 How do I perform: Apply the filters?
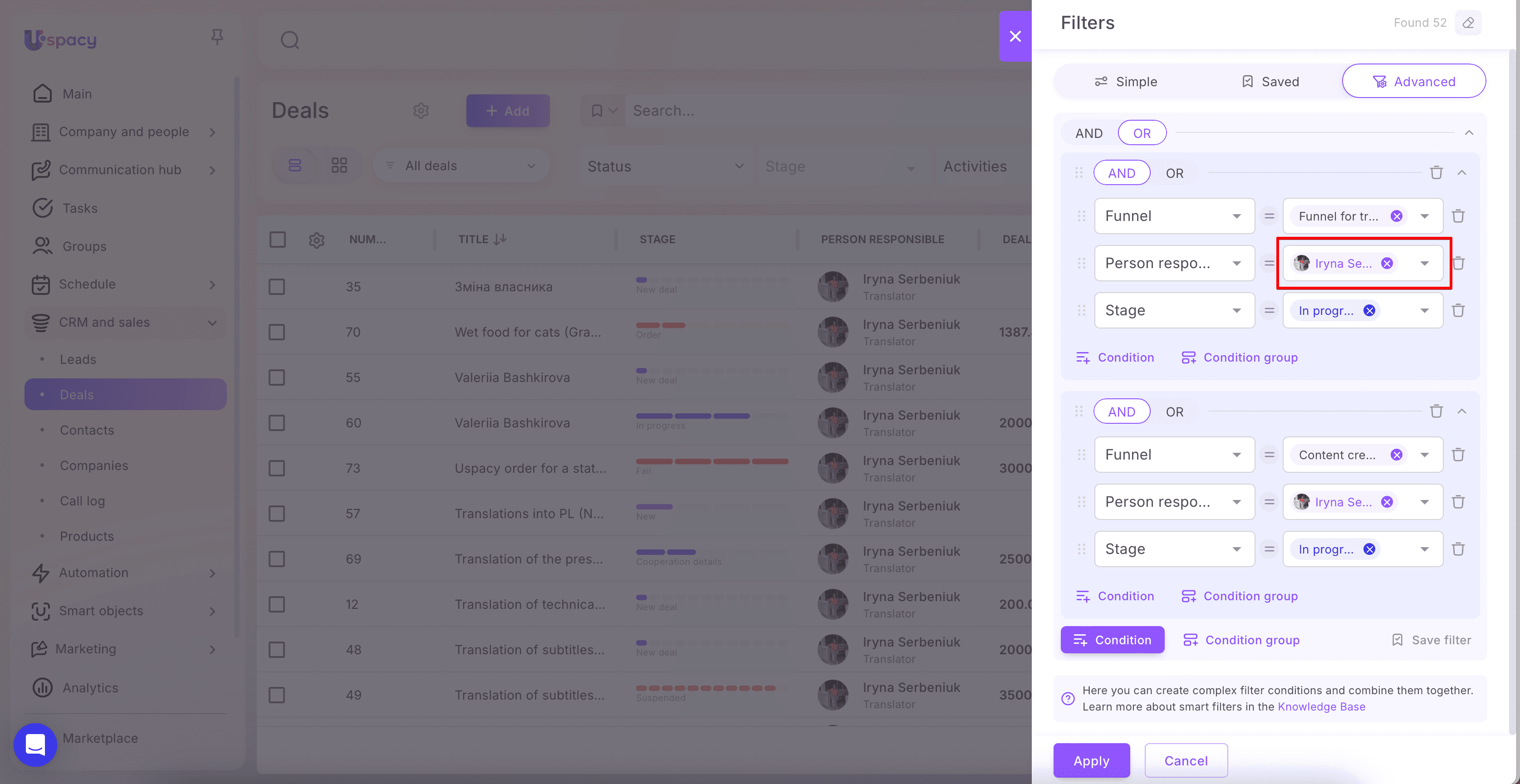coord(1091,760)
